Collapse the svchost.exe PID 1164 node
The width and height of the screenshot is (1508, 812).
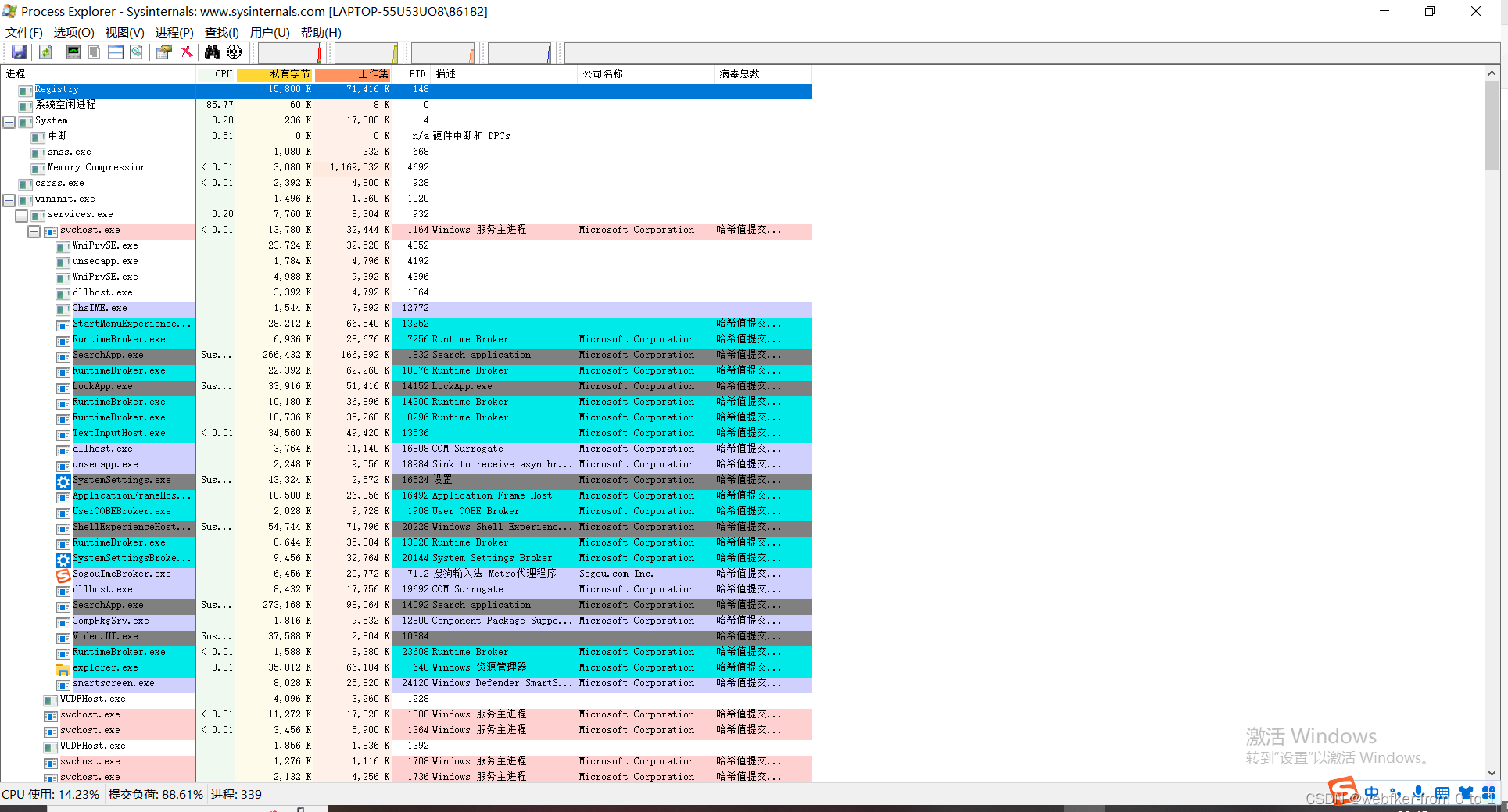(x=34, y=231)
